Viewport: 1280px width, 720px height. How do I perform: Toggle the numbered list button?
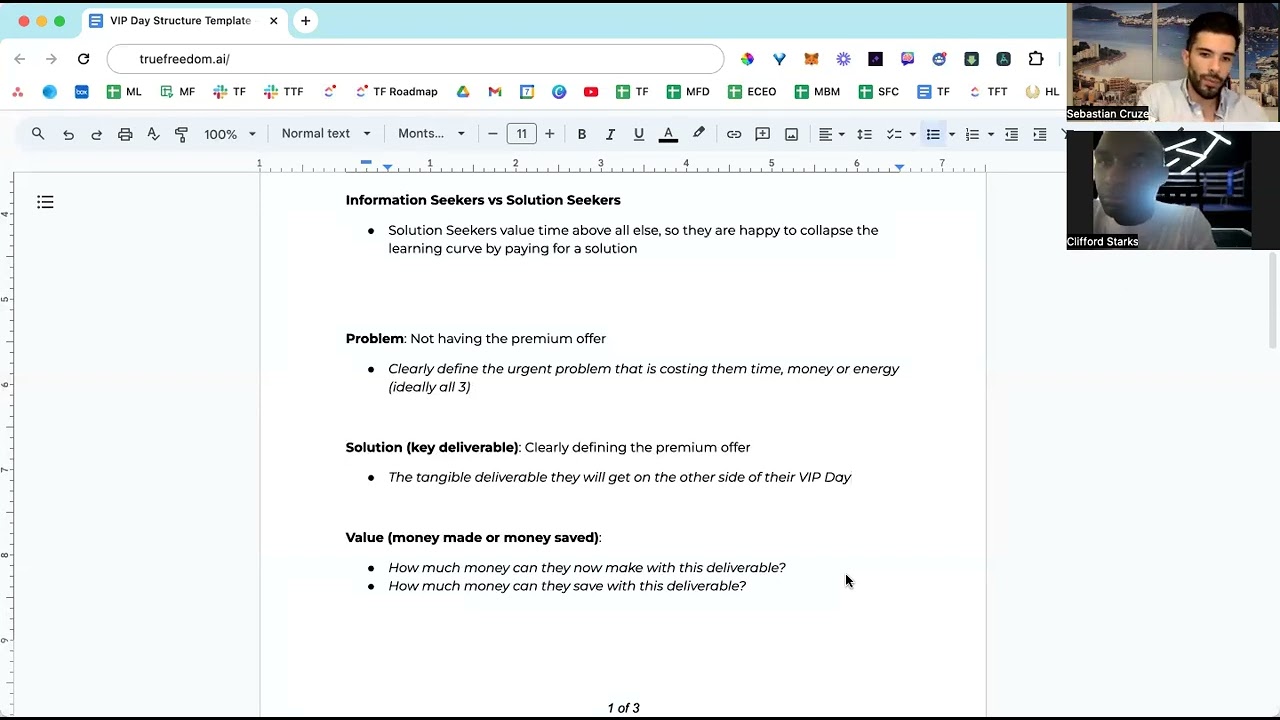(x=972, y=134)
